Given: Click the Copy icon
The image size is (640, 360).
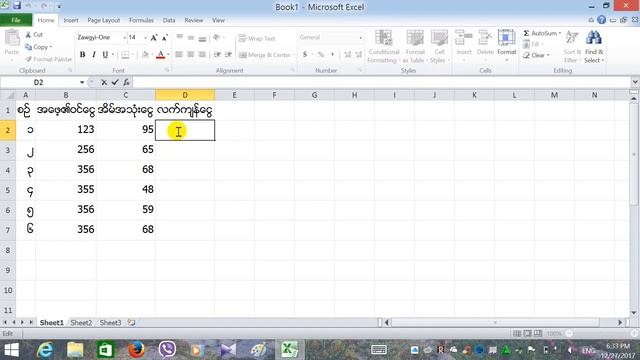Looking at the screenshot, I should (x=28, y=47).
